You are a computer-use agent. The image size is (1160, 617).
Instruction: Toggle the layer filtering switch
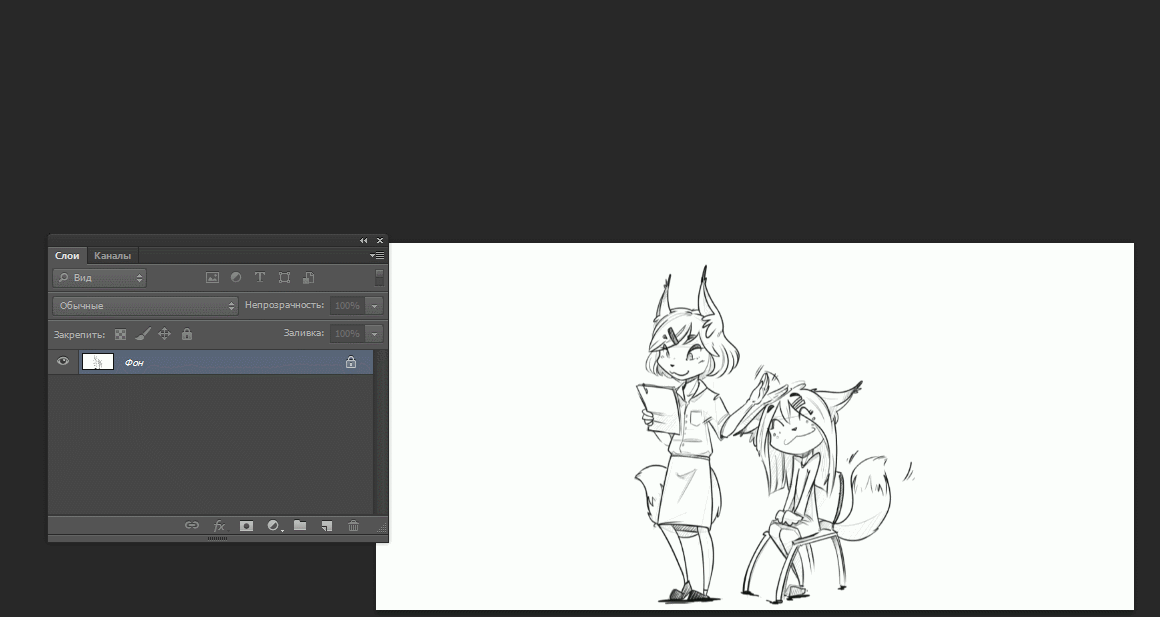379,277
